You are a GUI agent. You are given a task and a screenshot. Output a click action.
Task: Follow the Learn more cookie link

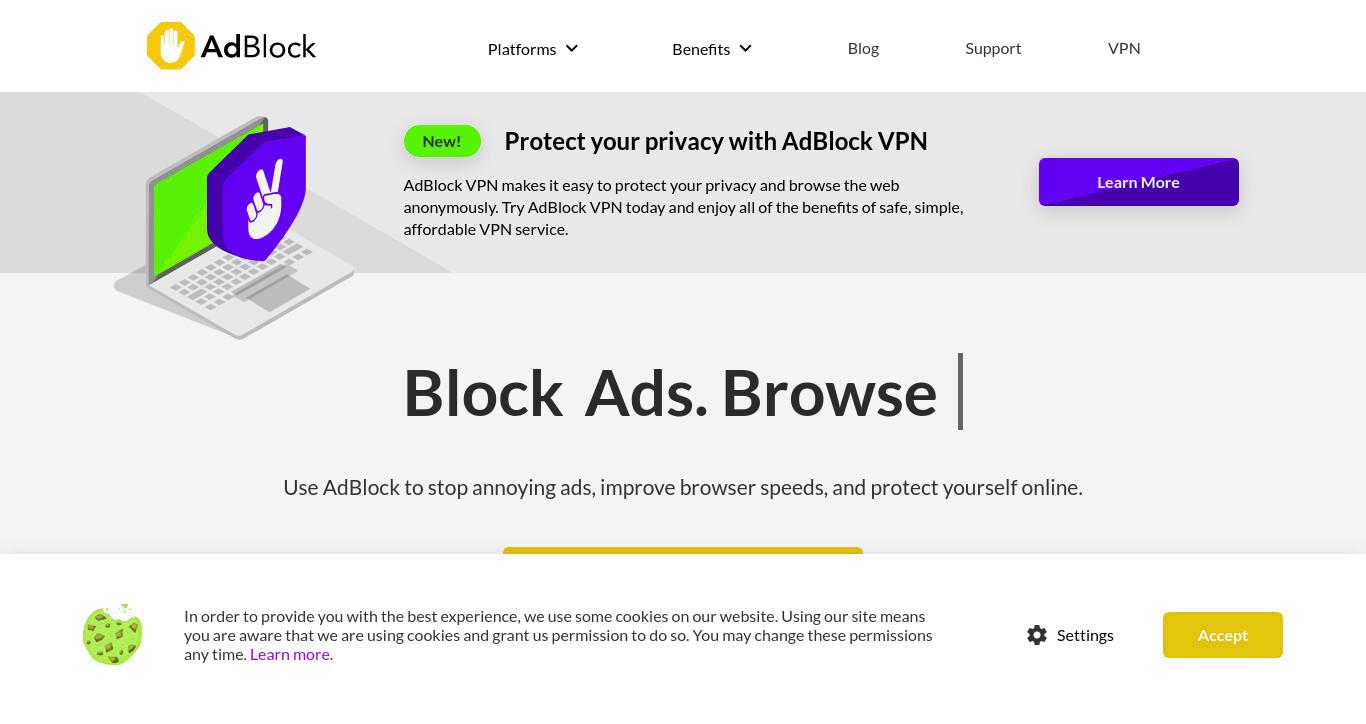click(x=291, y=654)
